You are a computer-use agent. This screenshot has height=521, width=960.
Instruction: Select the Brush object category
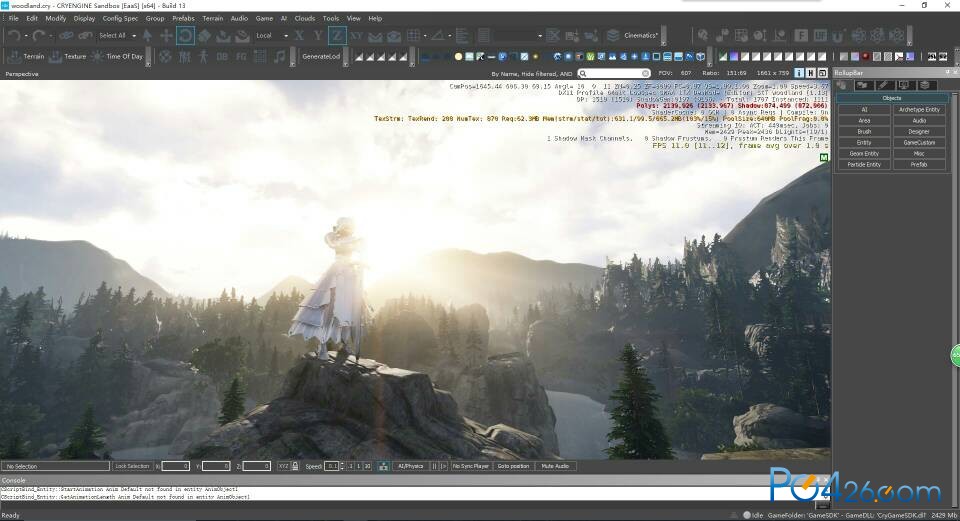pyautogui.click(x=864, y=132)
